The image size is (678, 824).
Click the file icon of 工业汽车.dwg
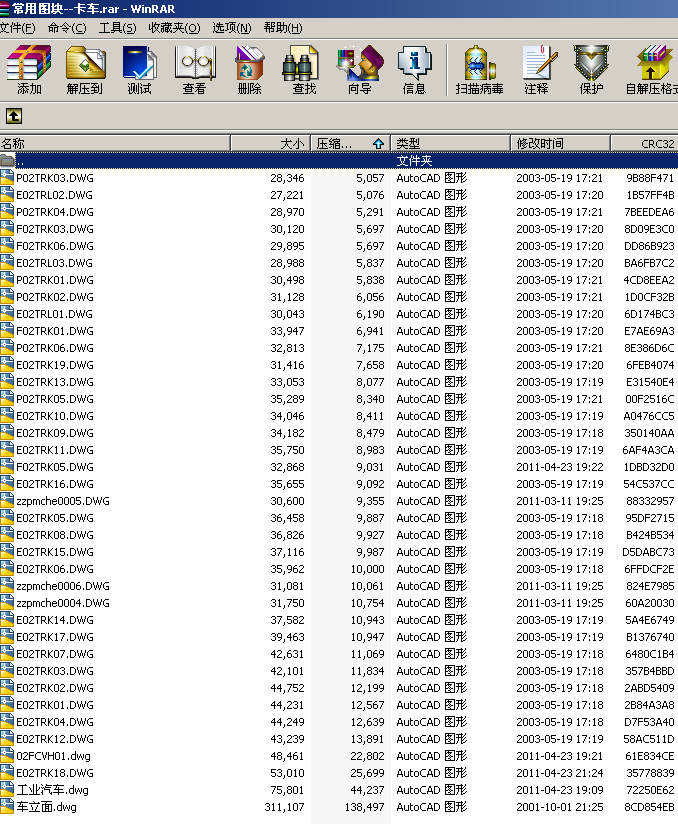pos(7,789)
